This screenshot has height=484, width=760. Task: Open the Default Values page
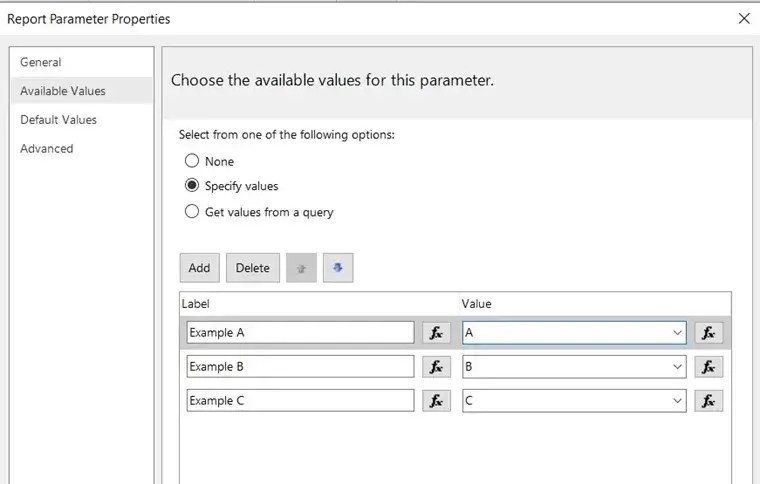(x=58, y=120)
